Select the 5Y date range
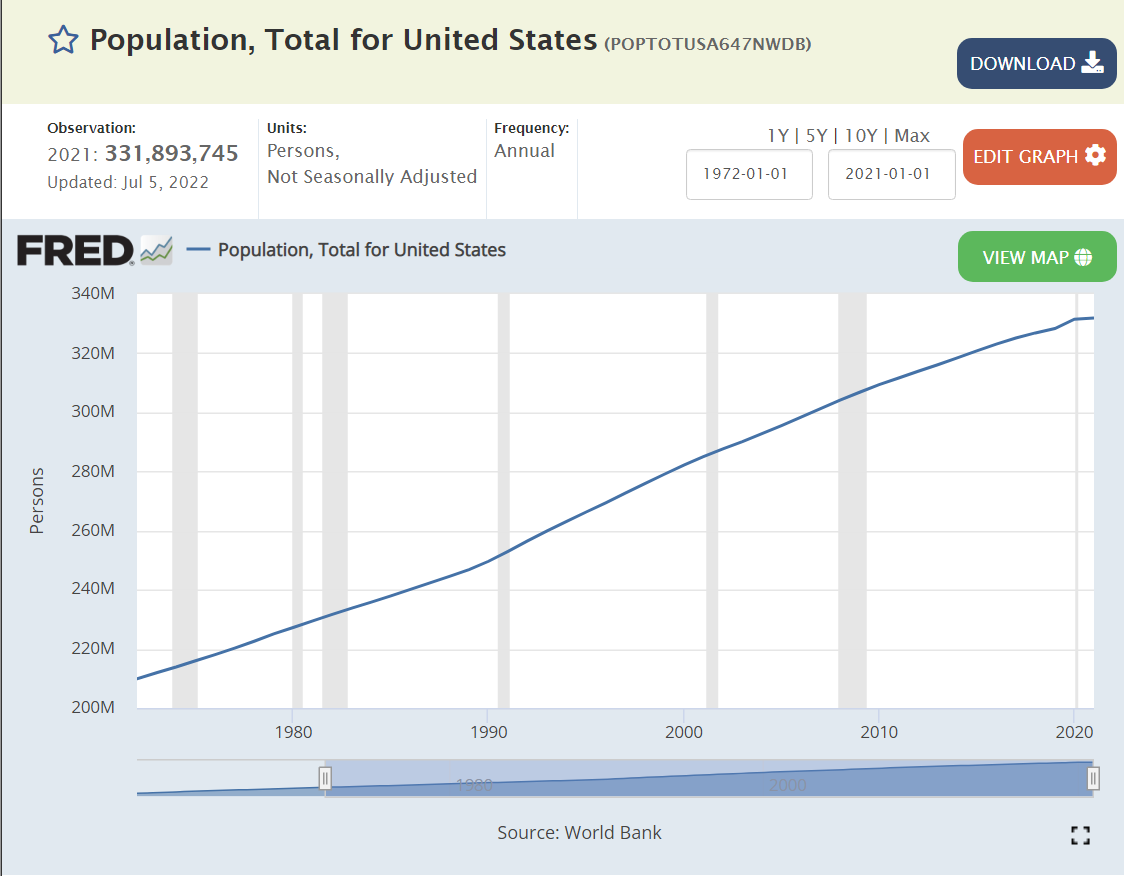The width and height of the screenshot is (1124, 876). click(818, 136)
